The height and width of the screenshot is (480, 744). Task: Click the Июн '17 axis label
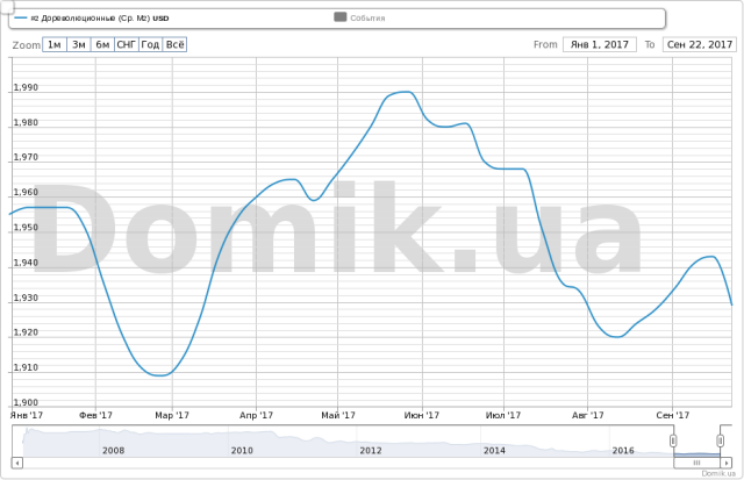[421, 415]
